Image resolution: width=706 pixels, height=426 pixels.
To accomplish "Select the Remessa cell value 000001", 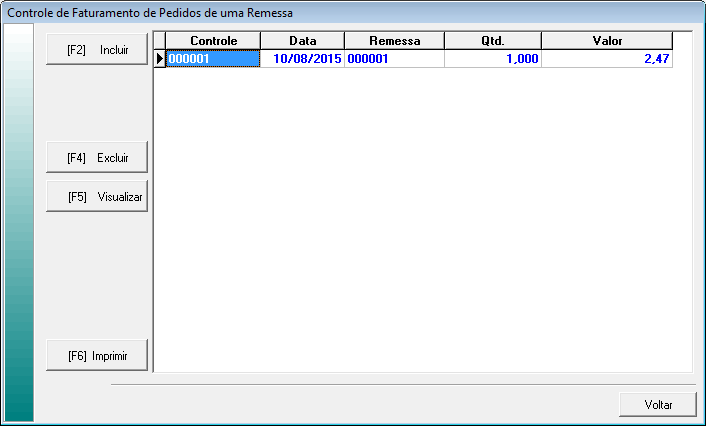I will 394,59.
